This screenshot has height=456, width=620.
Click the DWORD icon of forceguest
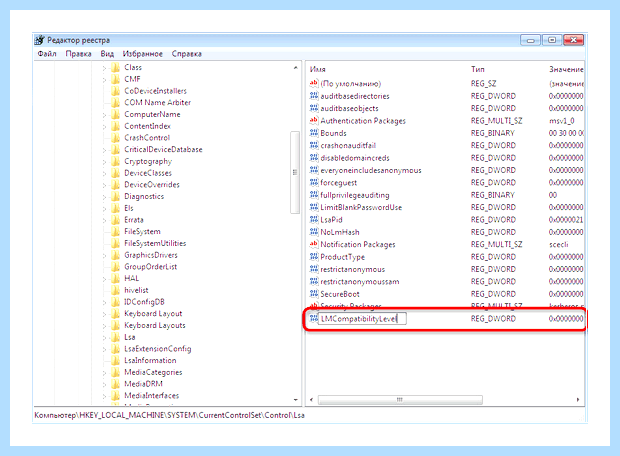[314, 182]
